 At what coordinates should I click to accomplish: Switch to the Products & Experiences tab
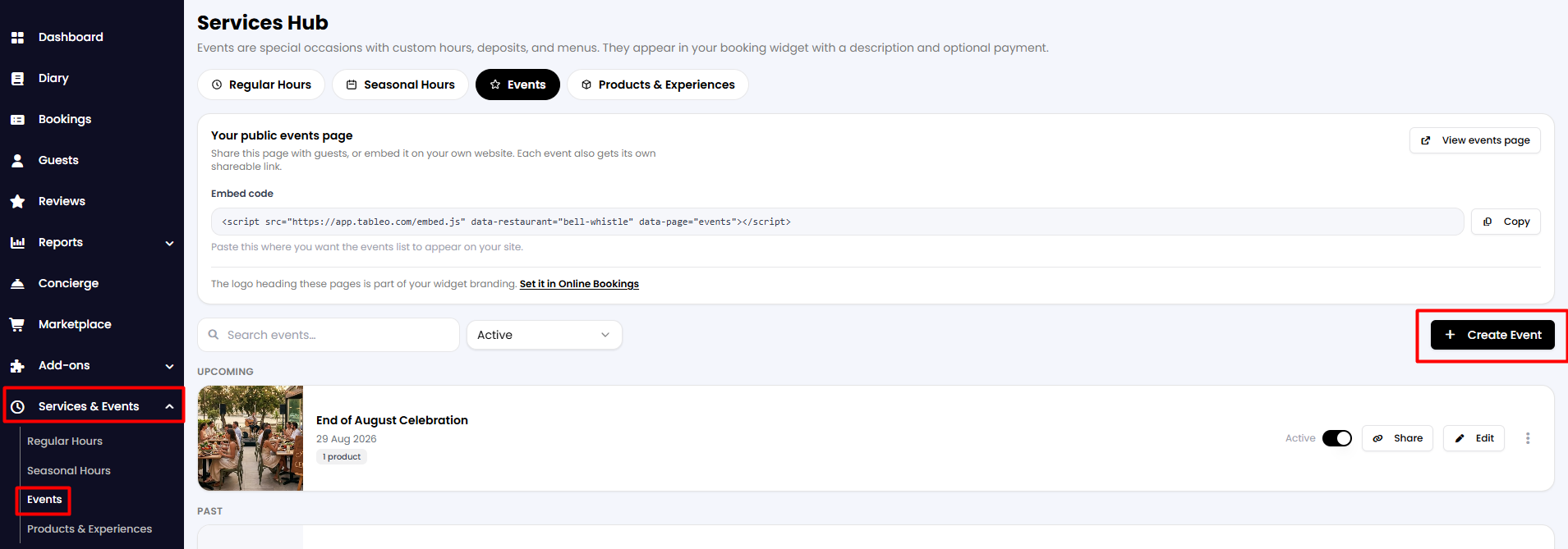657,85
